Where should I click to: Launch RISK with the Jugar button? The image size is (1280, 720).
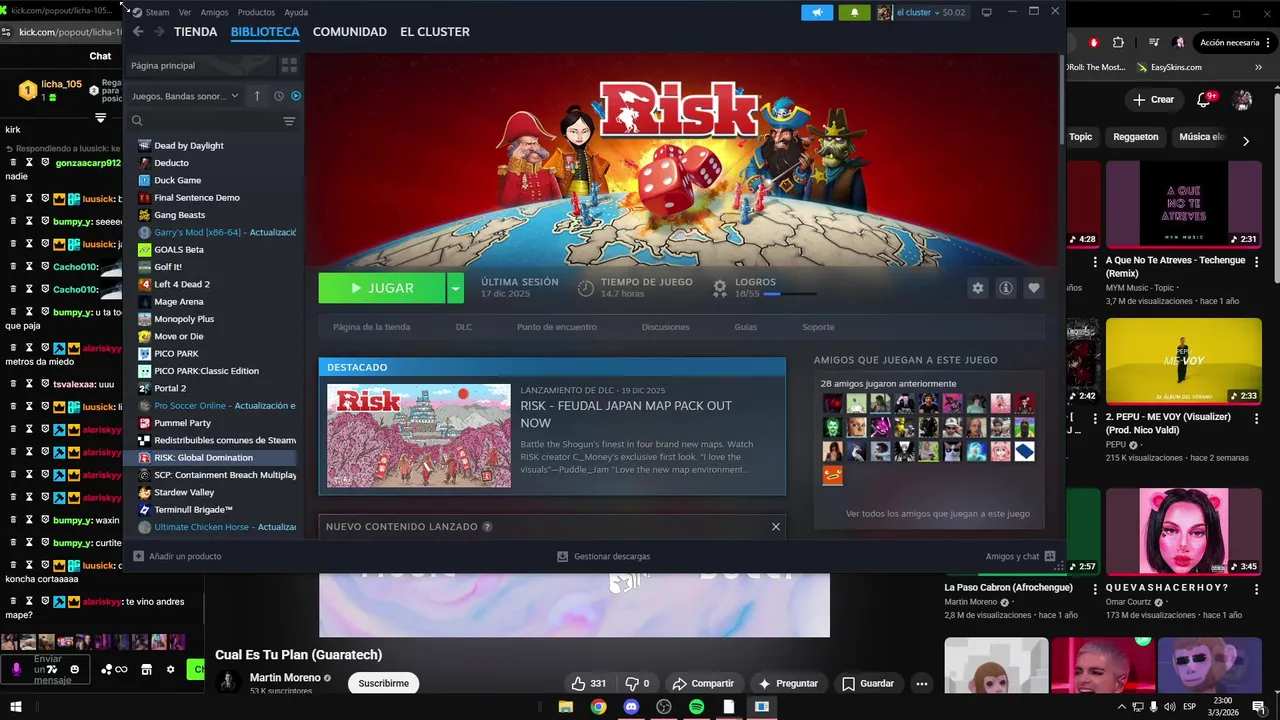[x=382, y=288]
